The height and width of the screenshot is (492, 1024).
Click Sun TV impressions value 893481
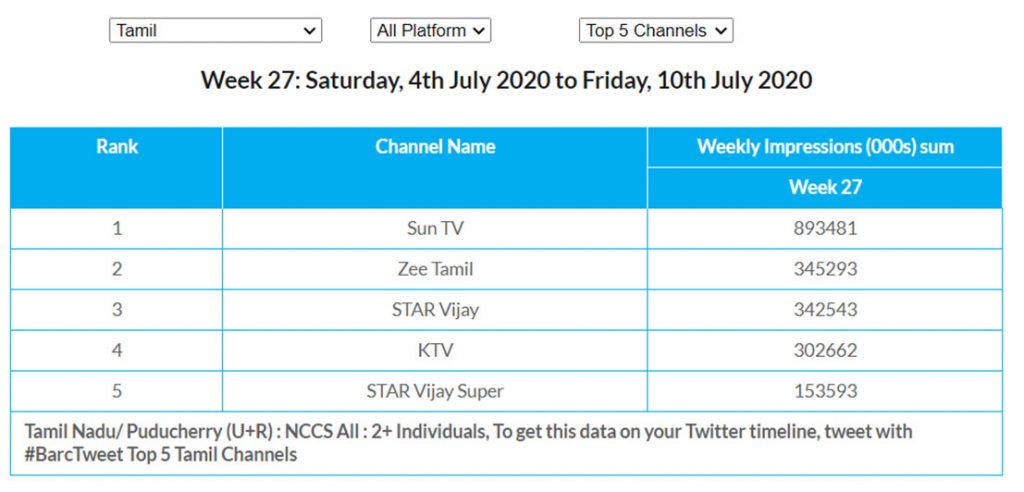tap(825, 228)
